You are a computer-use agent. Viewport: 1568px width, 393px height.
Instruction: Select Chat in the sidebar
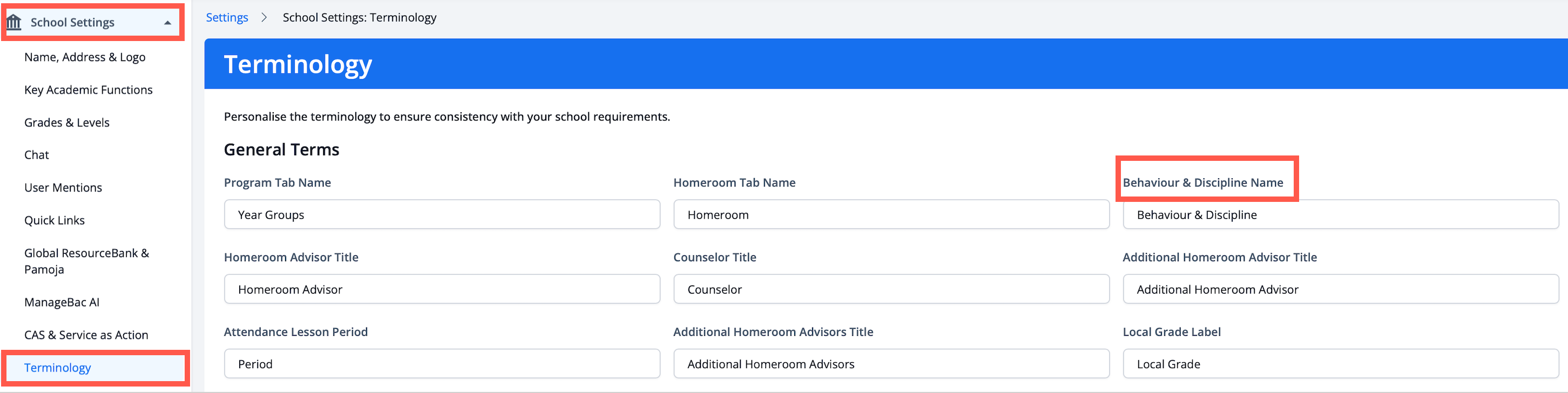click(x=37, y=155)
